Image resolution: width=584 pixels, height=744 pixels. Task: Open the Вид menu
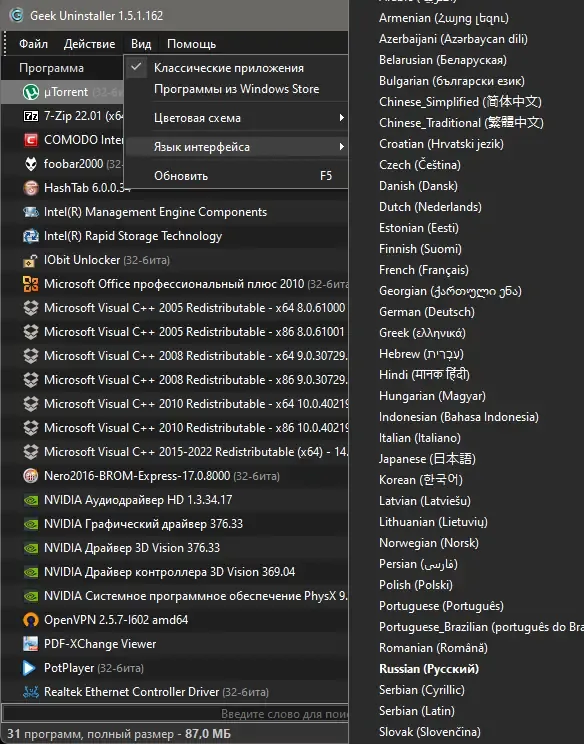pos(141,44)
